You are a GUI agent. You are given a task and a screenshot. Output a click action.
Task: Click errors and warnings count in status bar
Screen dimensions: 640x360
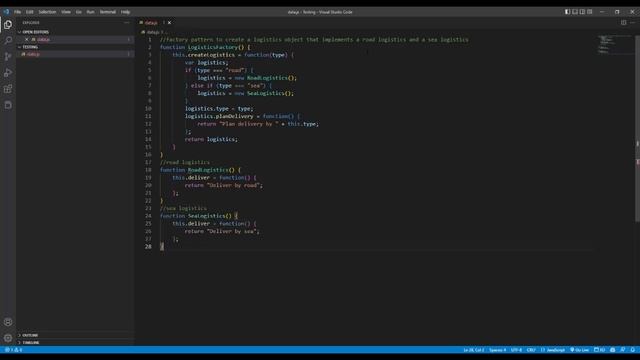coord(13,350)
